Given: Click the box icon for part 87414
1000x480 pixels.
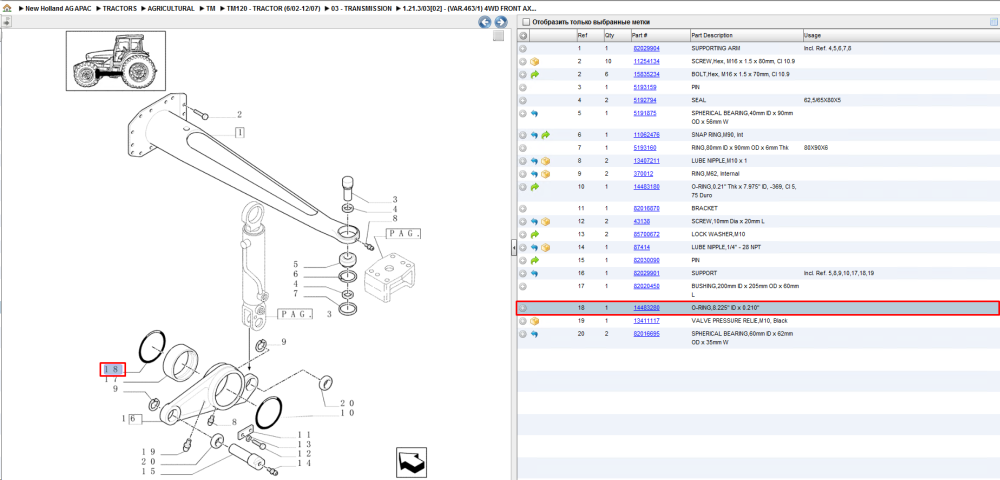Looking at the screenshot, I should click(x=545, y=247).
